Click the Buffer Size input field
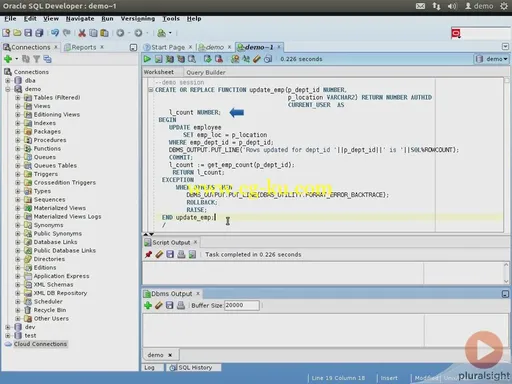 [242, 305]
